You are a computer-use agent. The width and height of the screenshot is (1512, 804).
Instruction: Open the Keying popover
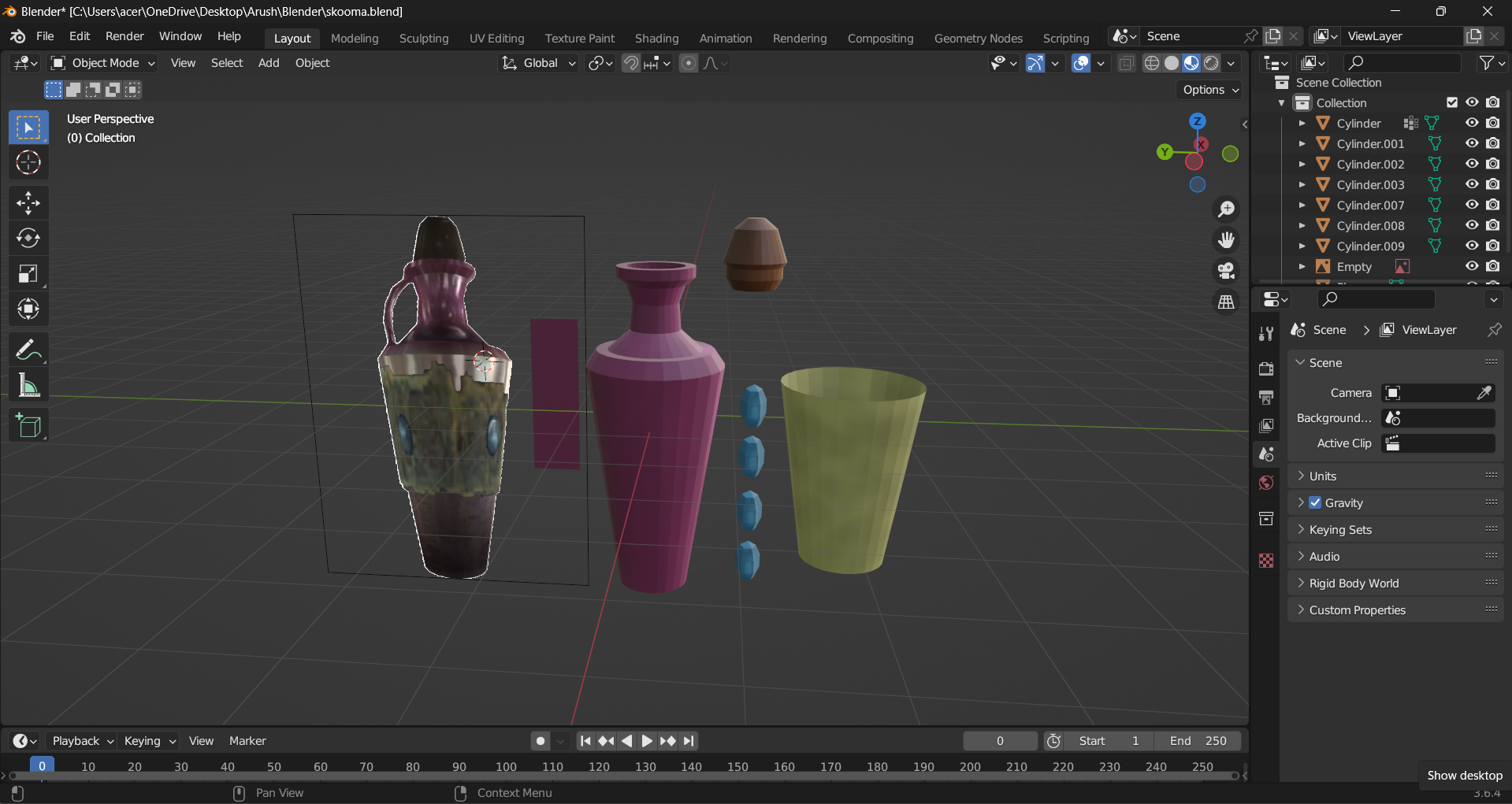tap(149, 741)
